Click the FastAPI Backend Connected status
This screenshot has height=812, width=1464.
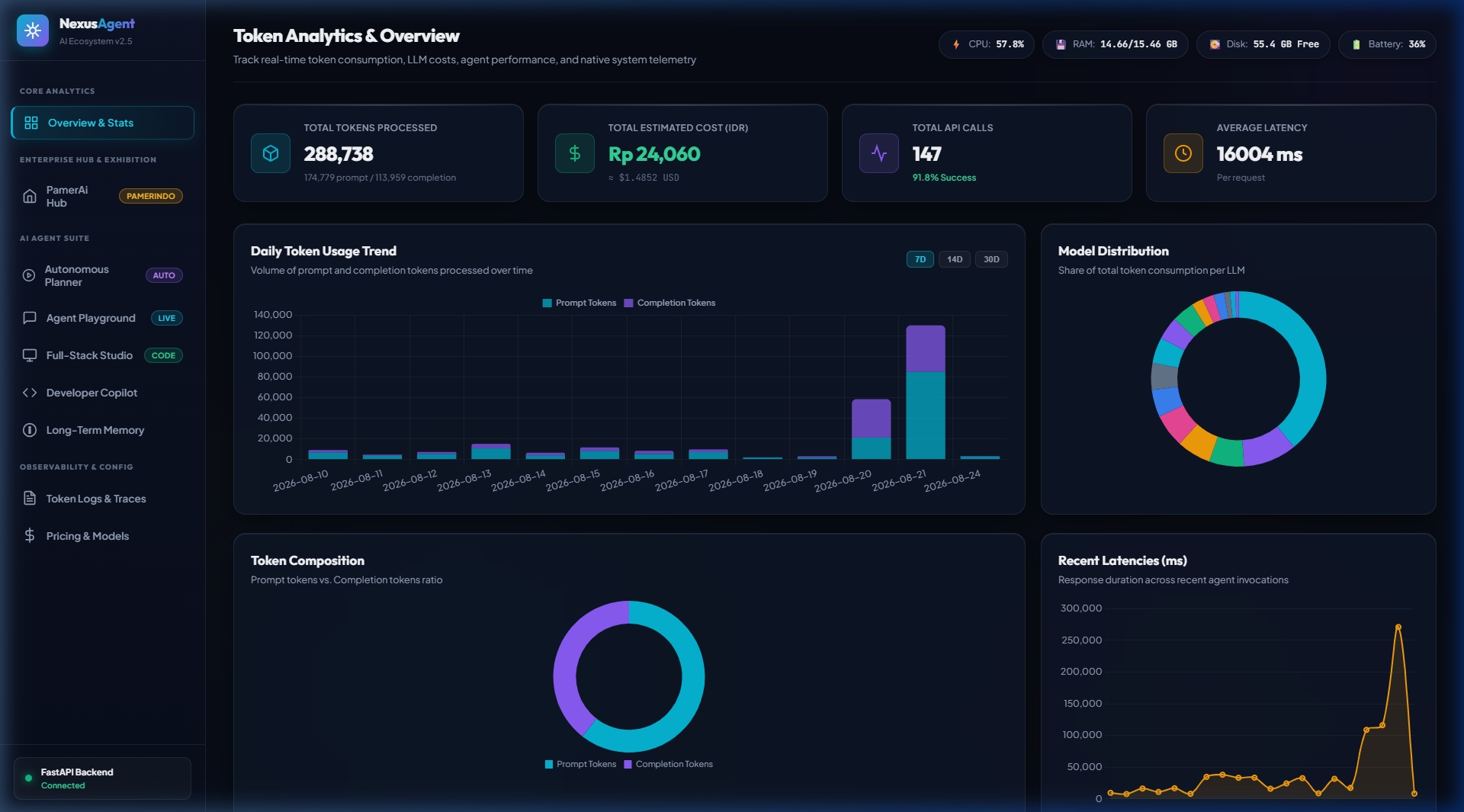click(x=102, y=778)
